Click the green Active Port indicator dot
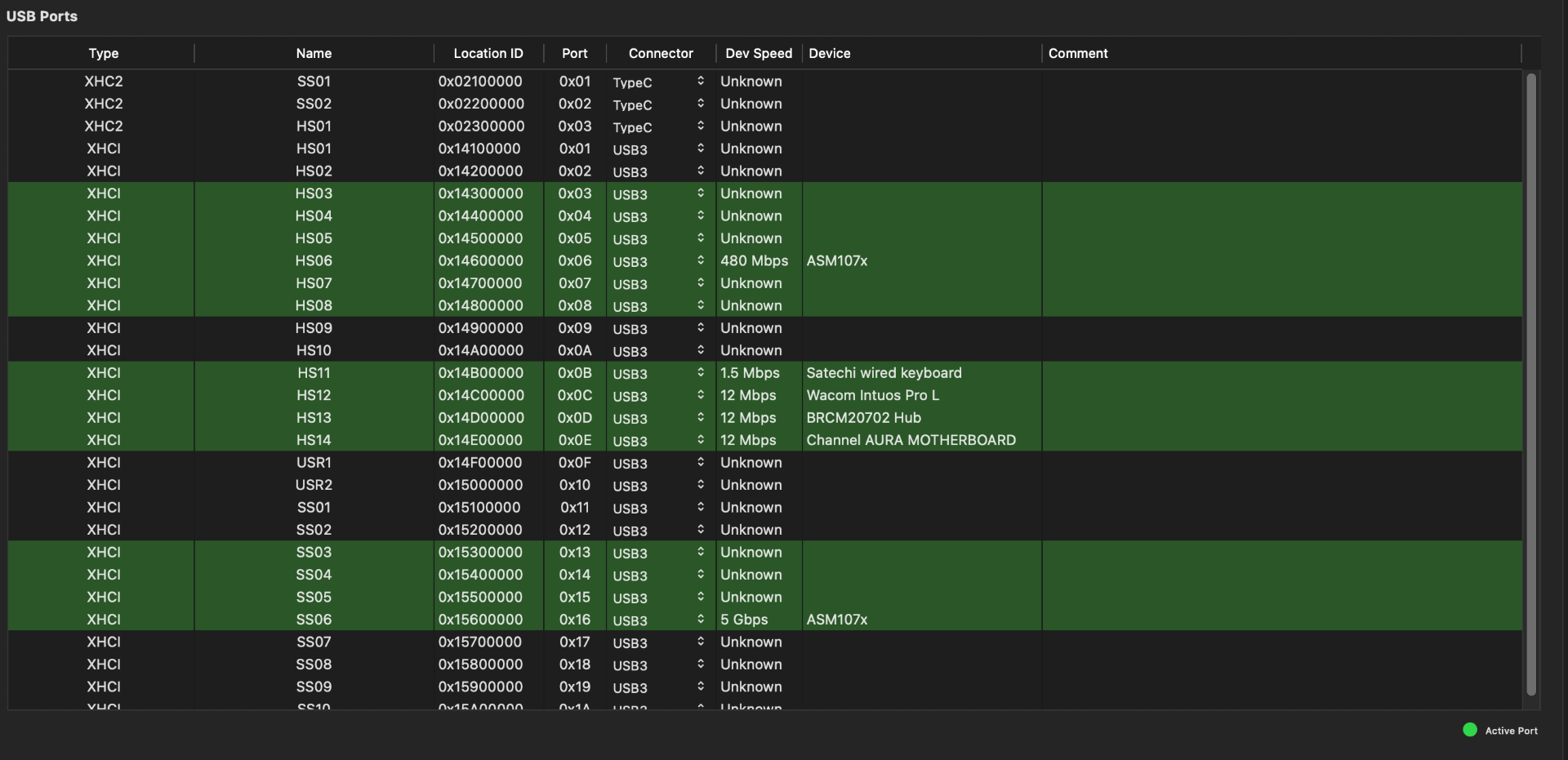This screenshot has width=1568, height=760. tap(1469, 730)
